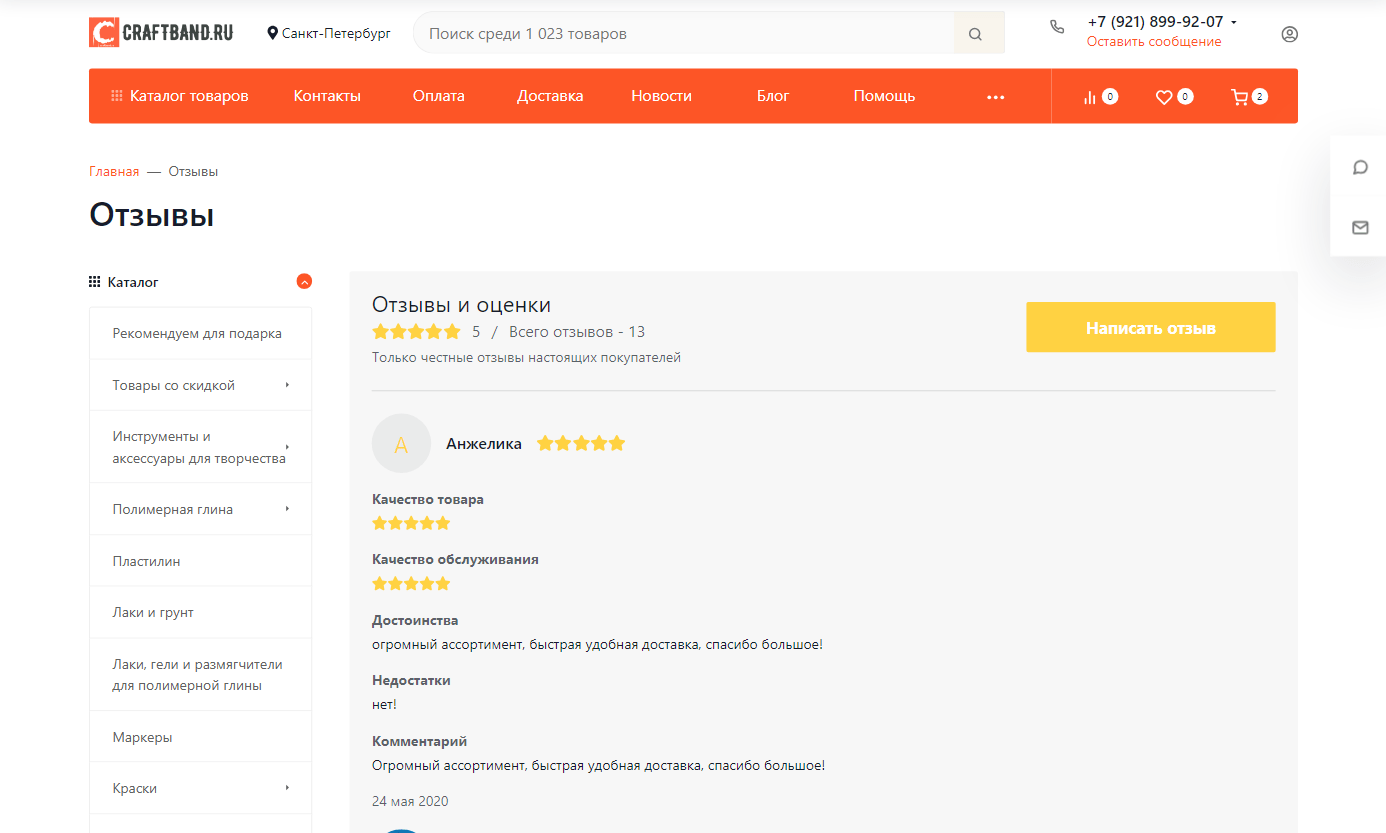1386x833 pixels.
Task: Open the product comparison chart icon
Action: [x=1090, y=97]
